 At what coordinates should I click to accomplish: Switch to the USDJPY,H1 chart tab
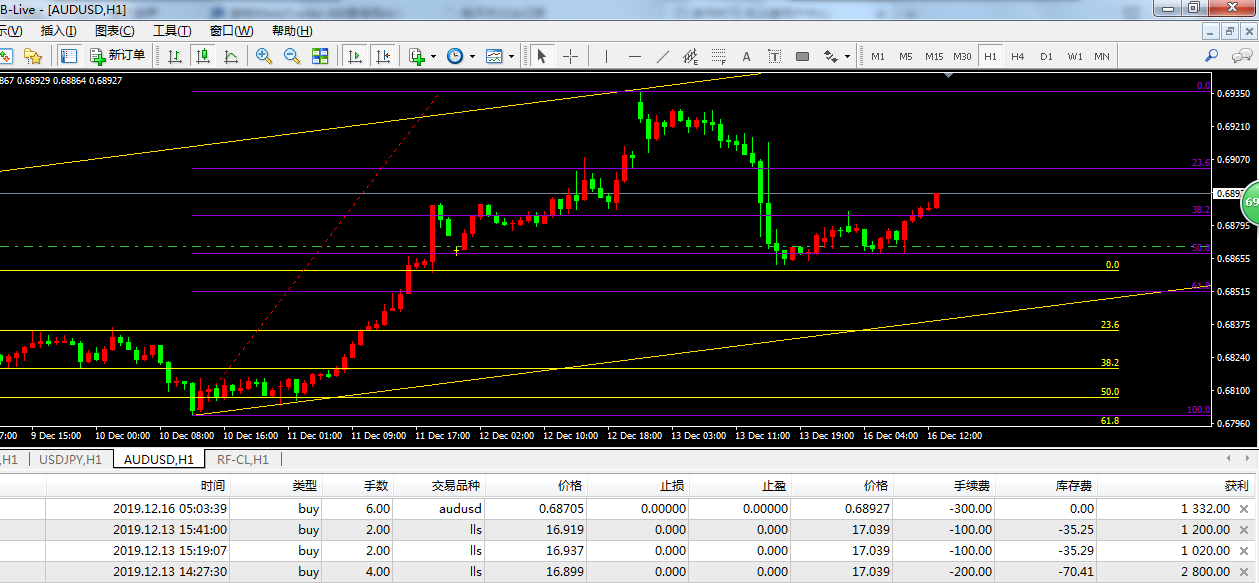click(70, 460)
